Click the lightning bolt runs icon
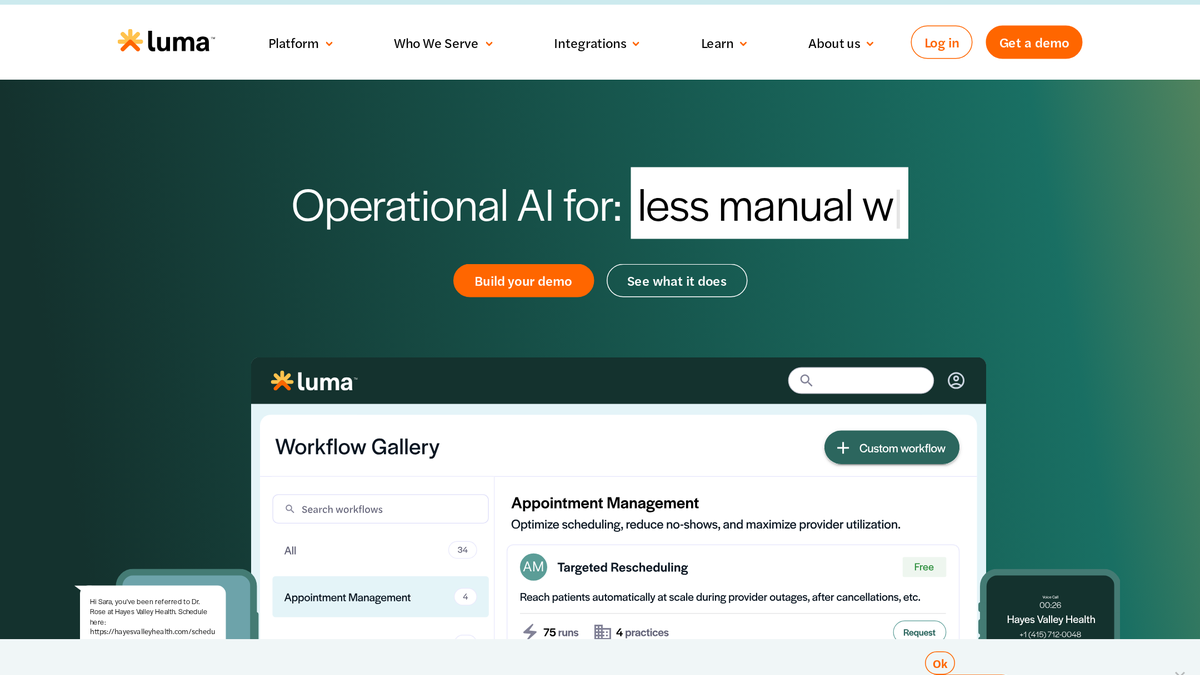 pos(530,632)
